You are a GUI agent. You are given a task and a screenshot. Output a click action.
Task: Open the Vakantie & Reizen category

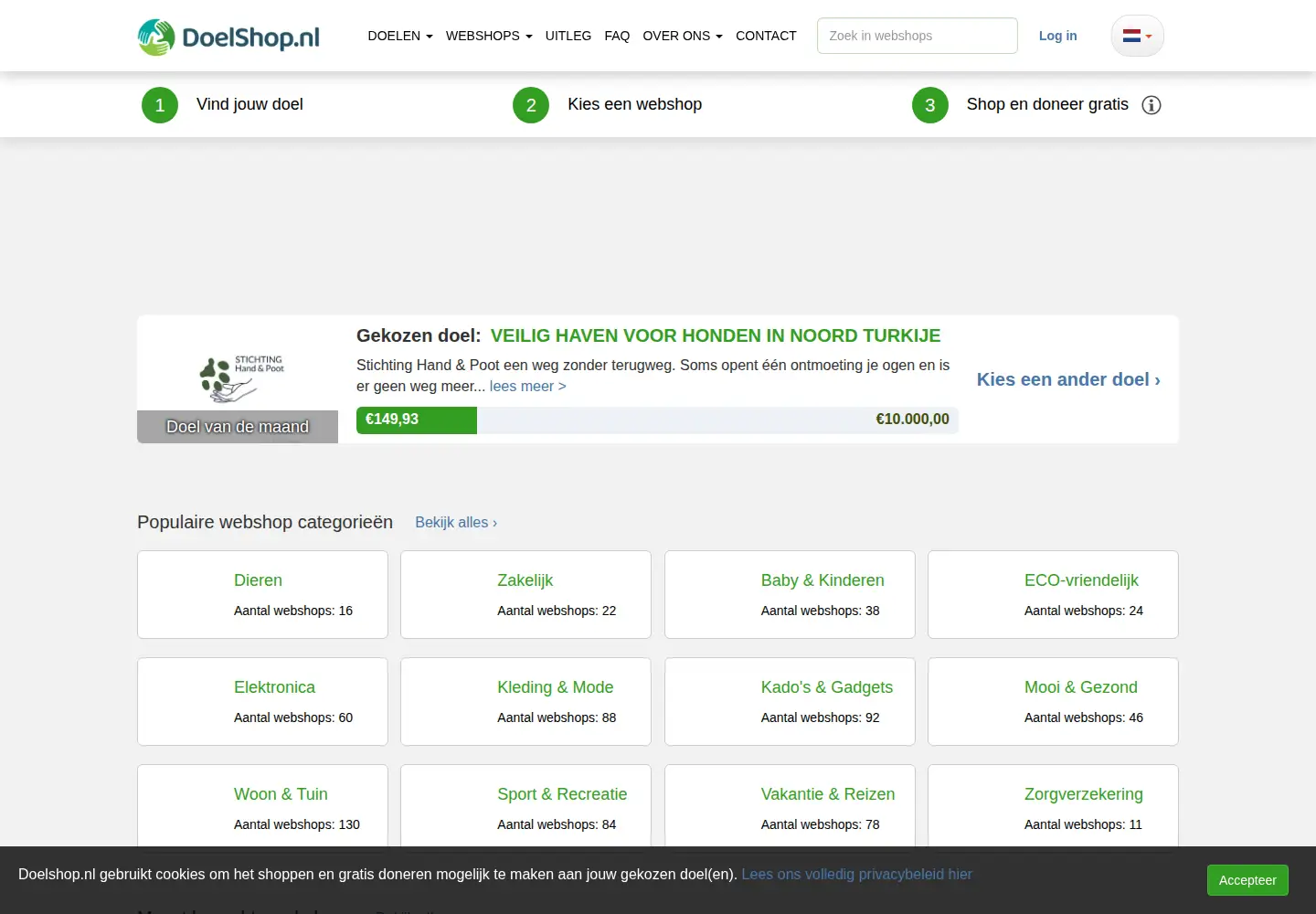[x=790, y=805]
